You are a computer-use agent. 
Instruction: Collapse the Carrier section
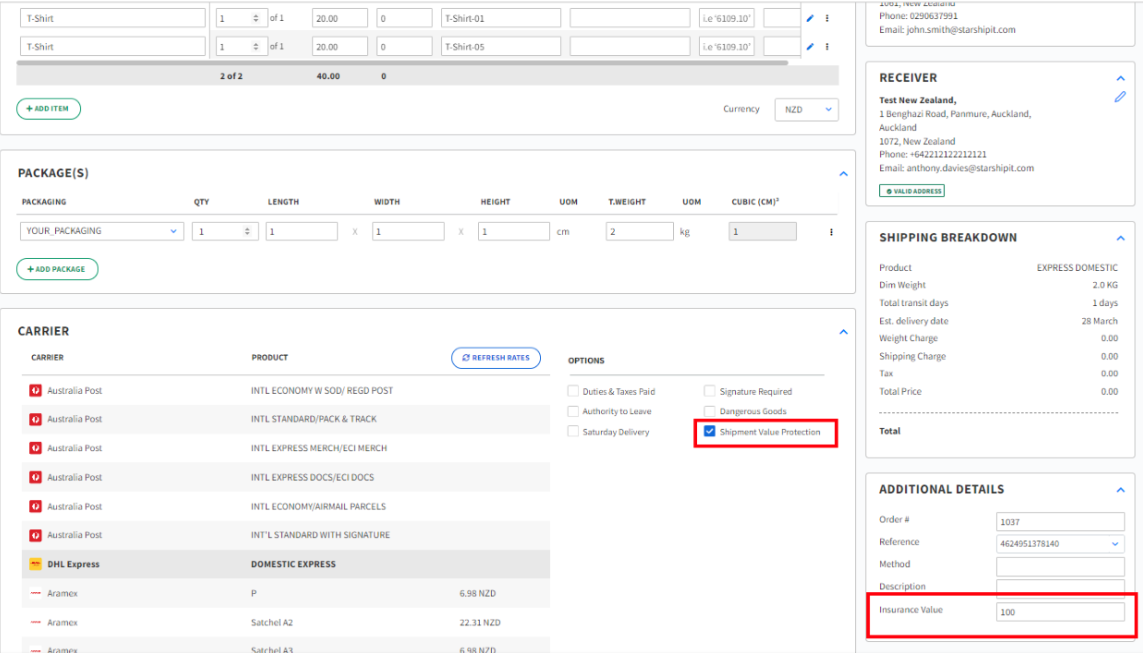click(x=843, y=332)
